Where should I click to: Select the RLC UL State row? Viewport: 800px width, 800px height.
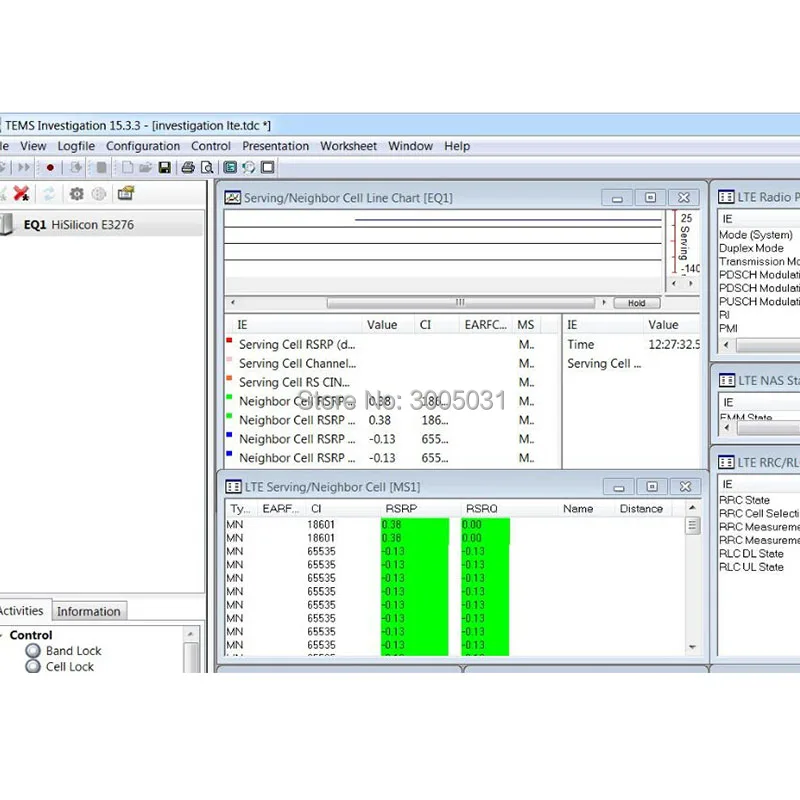point(751,567)
